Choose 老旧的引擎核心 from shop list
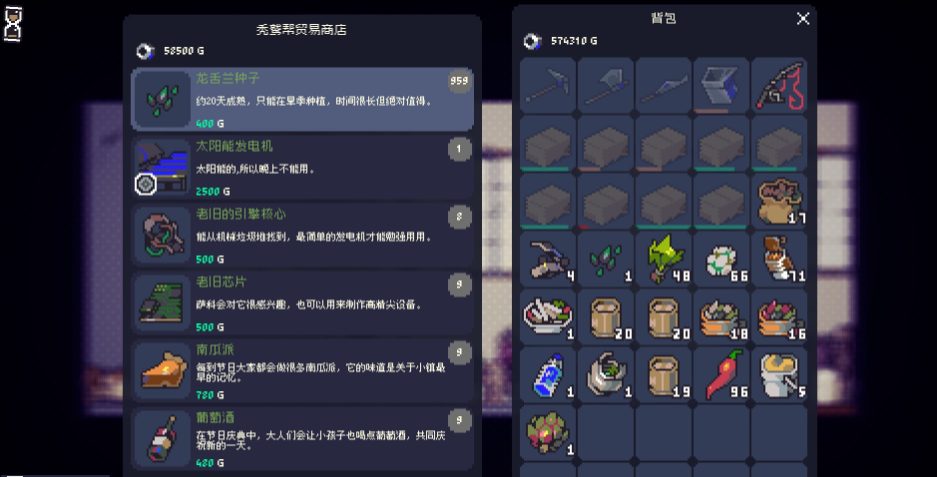937x477 pixels. point(302,235)
